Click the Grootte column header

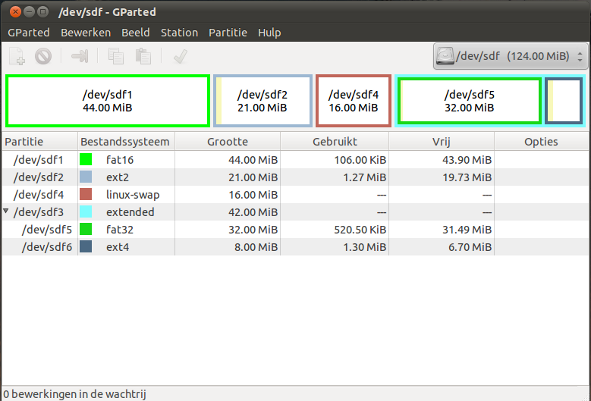pyautogui.click(x=228, y=142)
